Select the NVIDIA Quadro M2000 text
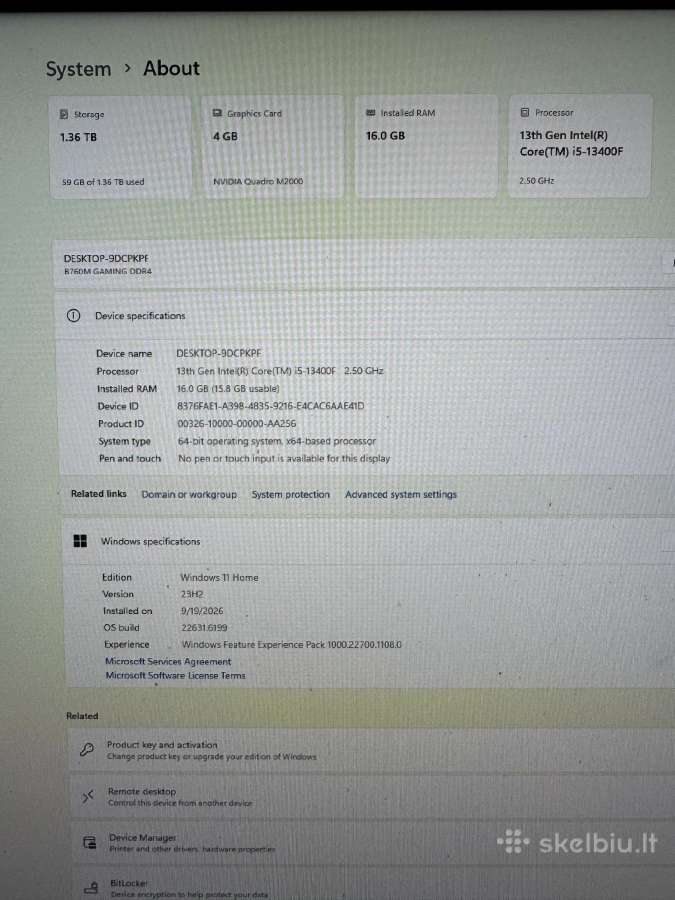This screenshot has height=900, width=675. (258, 181)
